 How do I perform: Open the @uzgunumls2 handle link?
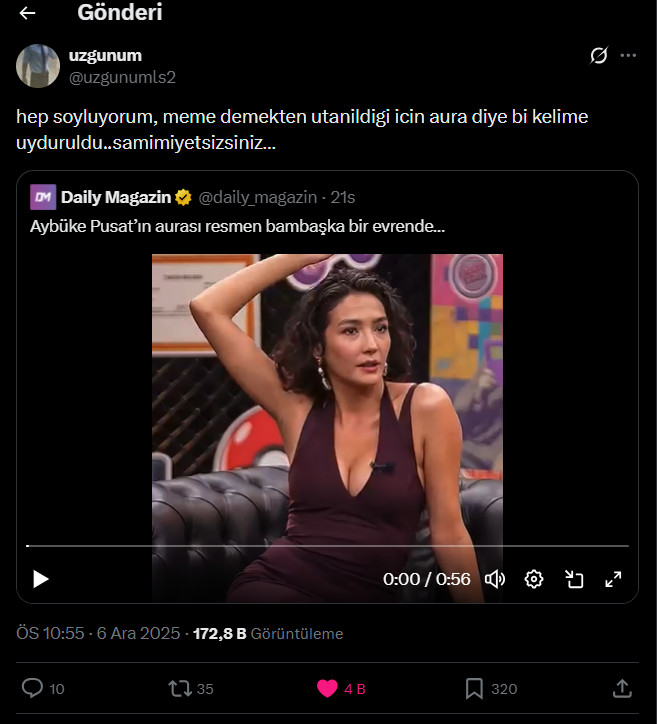click(x=121, y=76)
